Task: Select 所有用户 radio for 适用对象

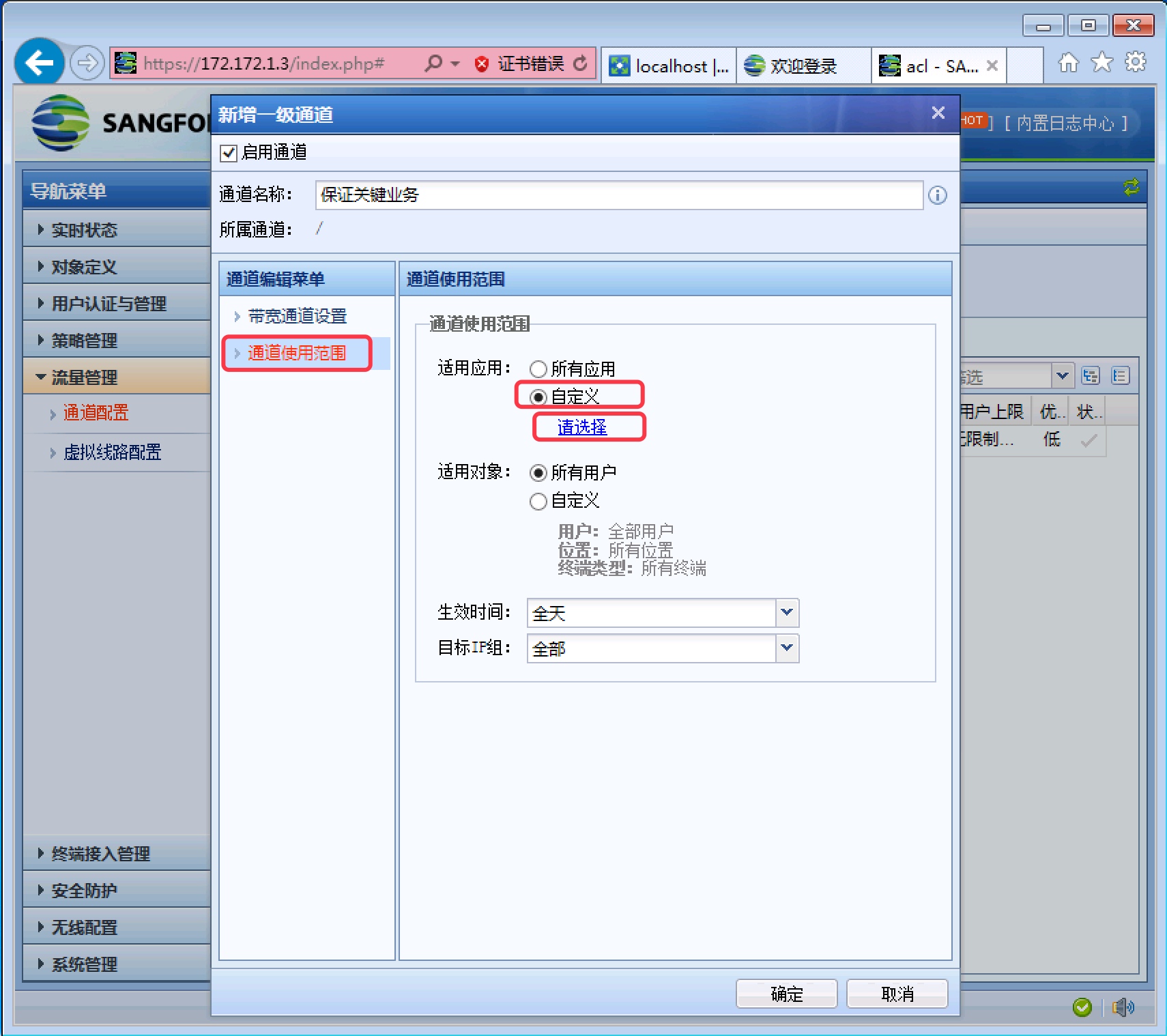Action: coord(538,473)
